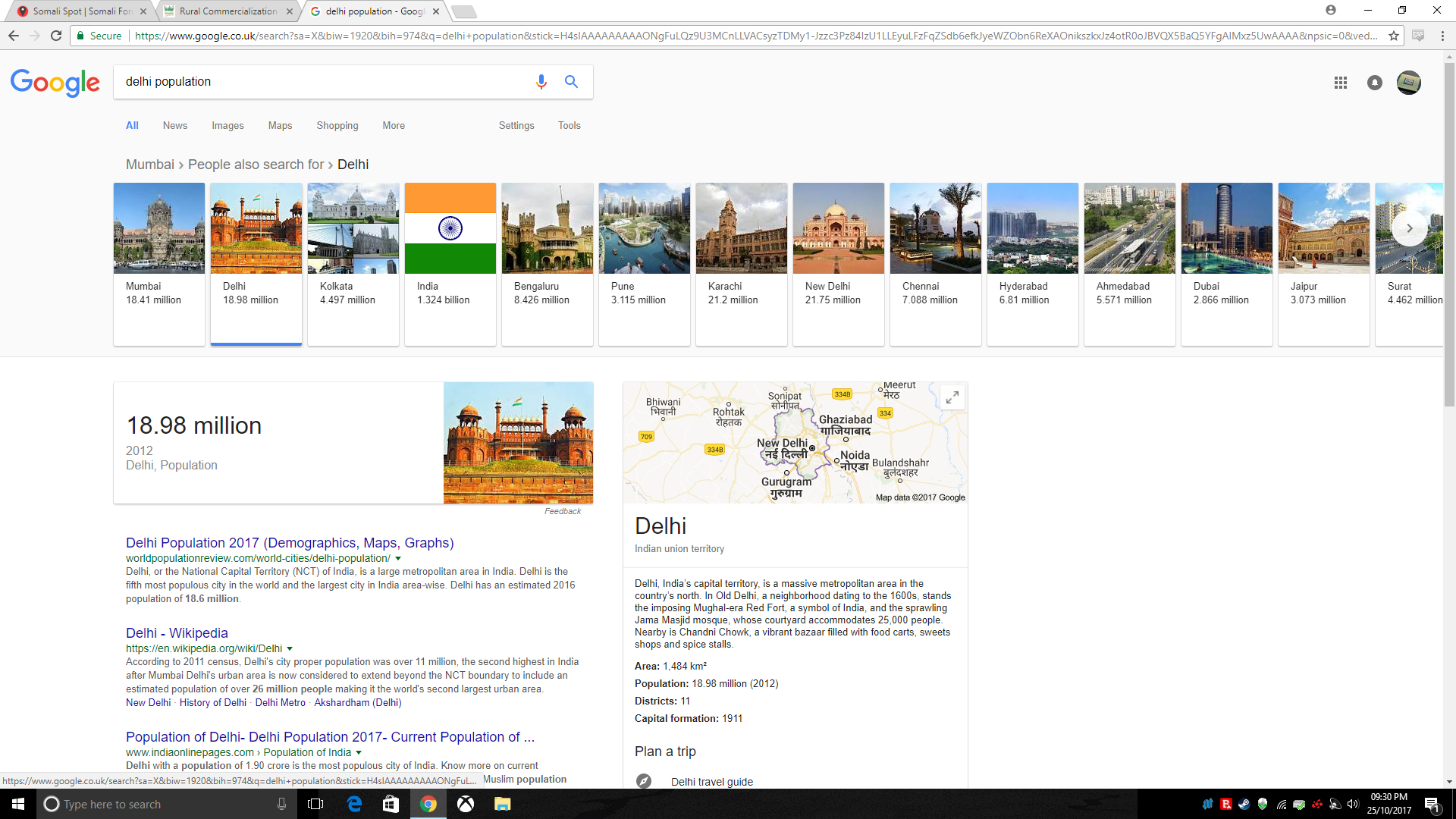
Task: Click the blue search magnifier icon
Action: click(x=571, y=82)
